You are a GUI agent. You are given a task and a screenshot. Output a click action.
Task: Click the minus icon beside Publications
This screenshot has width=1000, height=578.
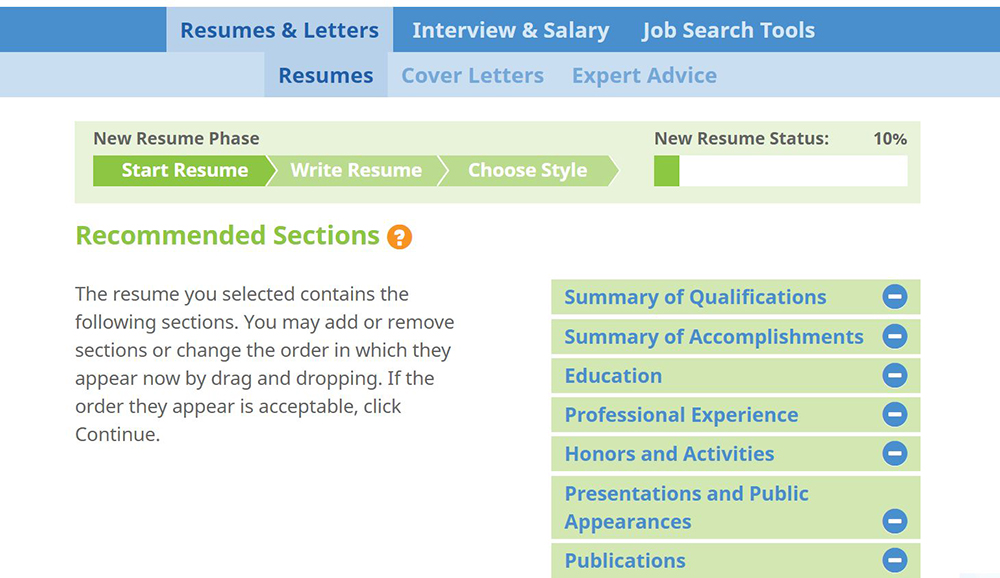click(x=895, y=560)
